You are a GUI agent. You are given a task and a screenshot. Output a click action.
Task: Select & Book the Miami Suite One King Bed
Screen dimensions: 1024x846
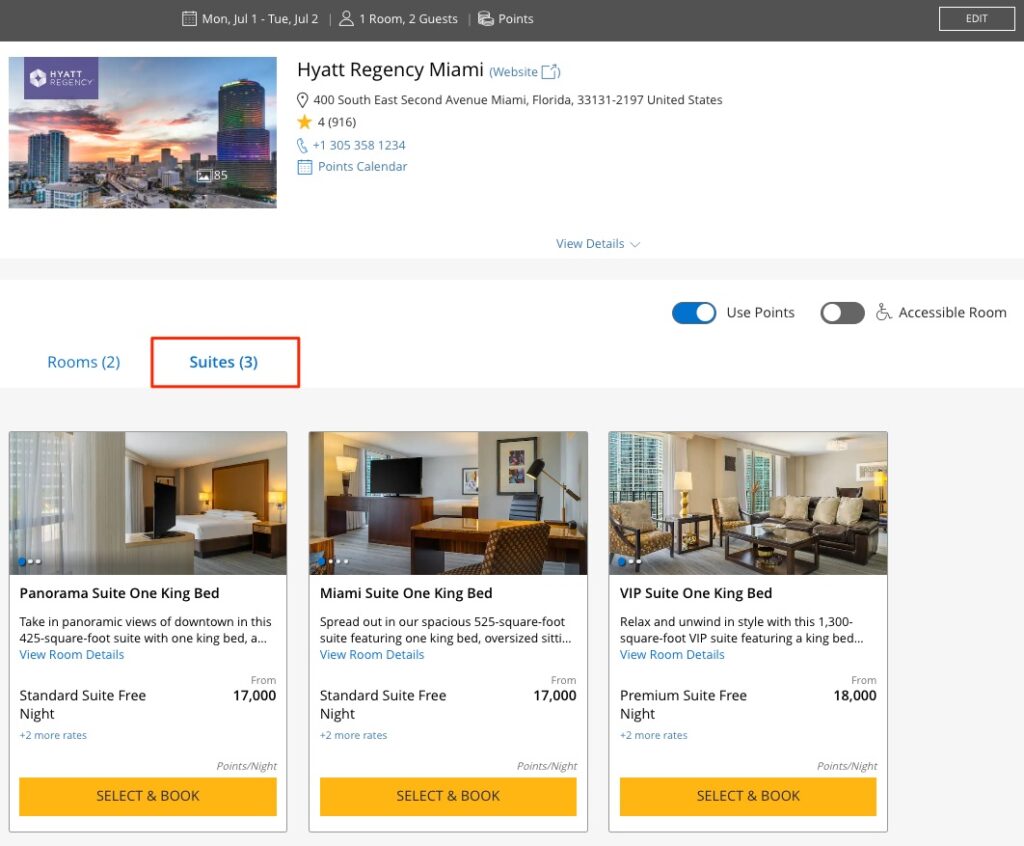(448, 796)
